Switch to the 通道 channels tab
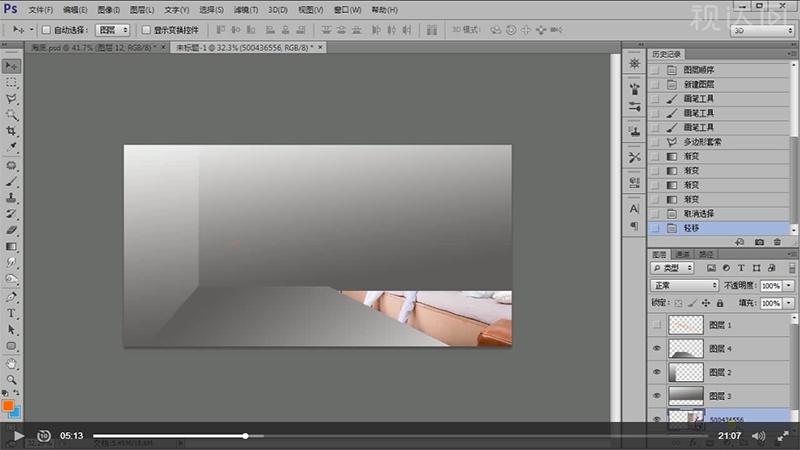Image resolution: width=800 pixels, height=450 pixels. [682, 254]
